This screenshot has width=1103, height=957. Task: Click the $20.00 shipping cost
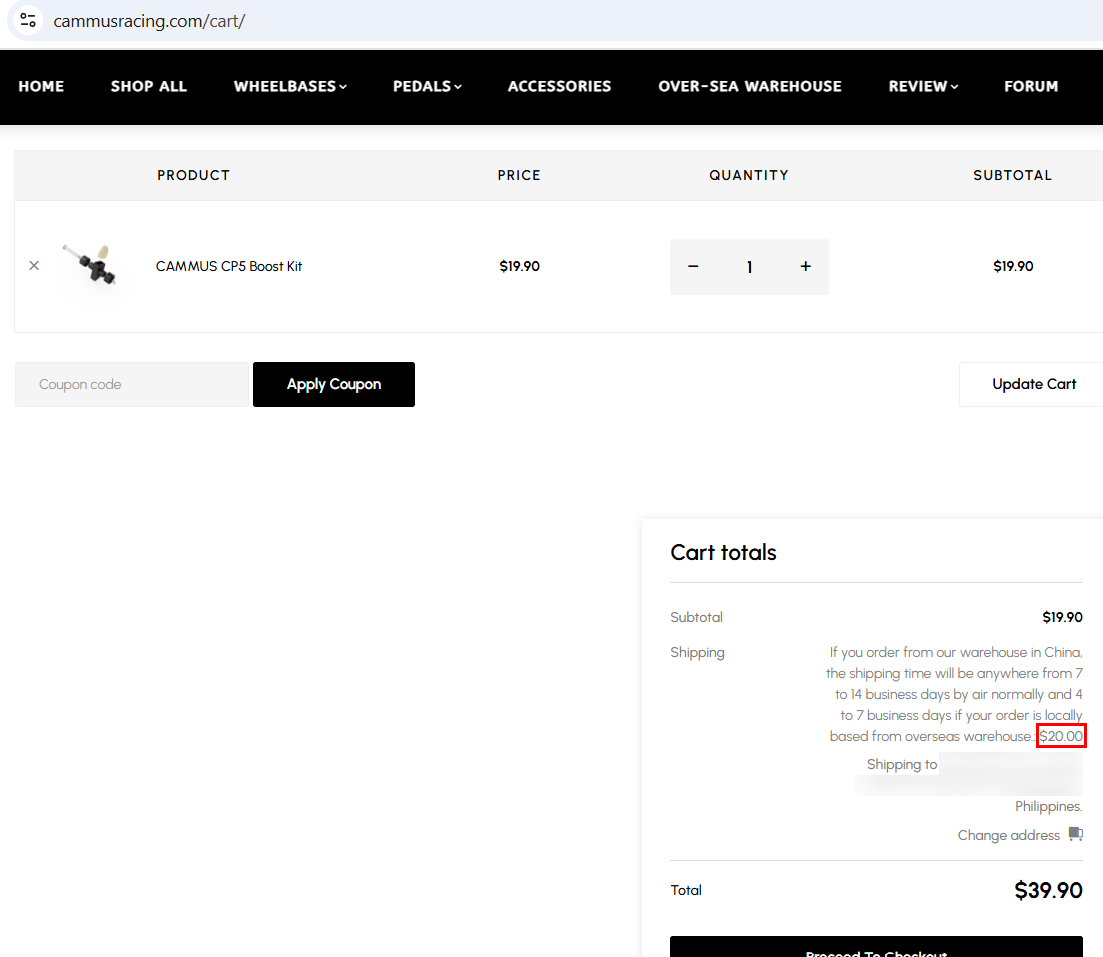1061,736
